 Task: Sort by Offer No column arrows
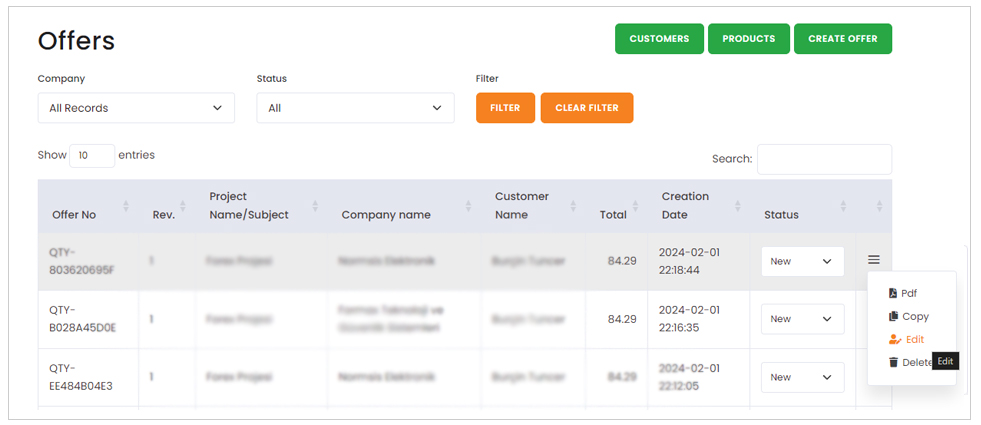pos(126,206)
